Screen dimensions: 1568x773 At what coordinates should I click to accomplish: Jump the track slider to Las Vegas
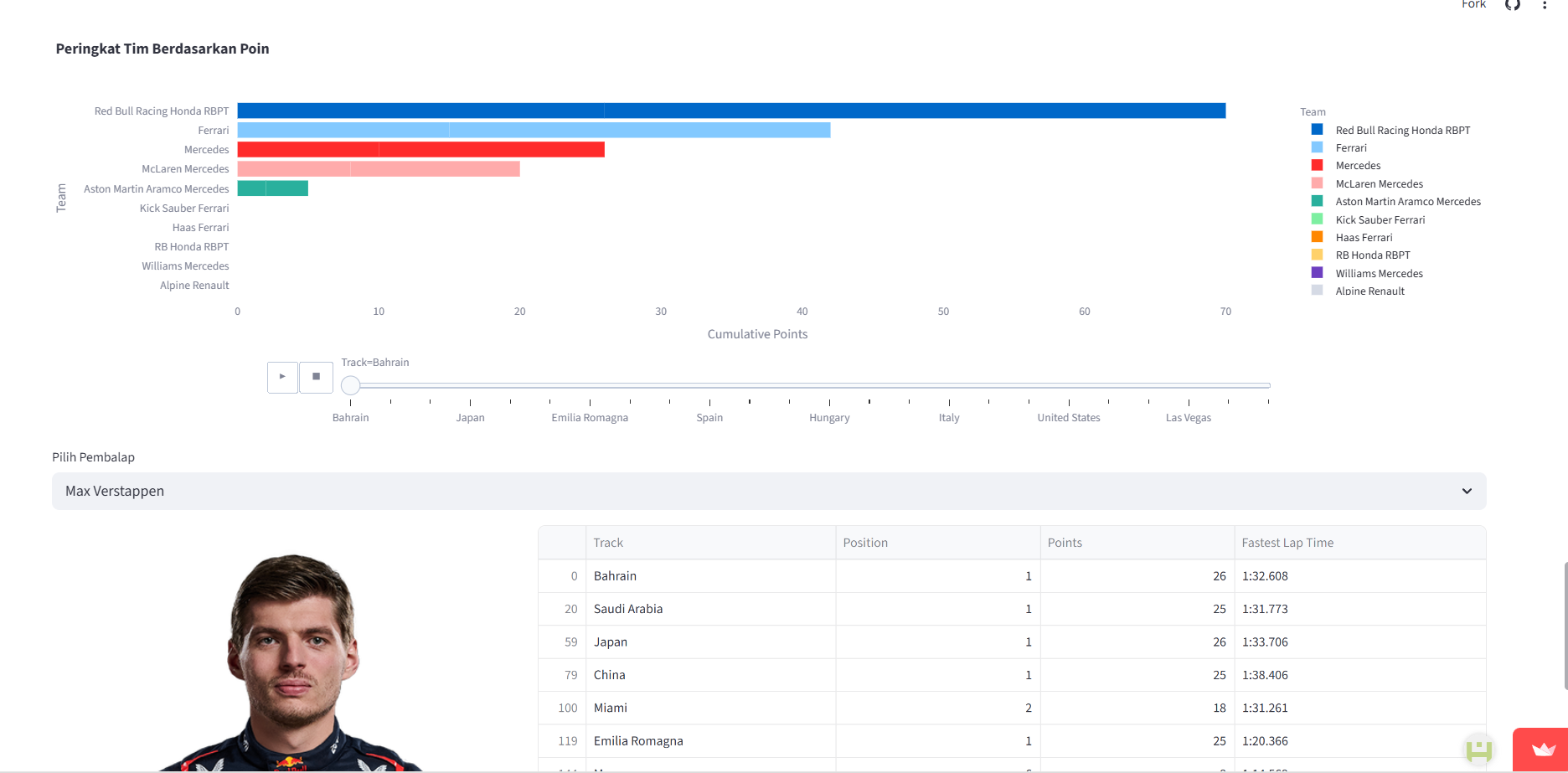pyautogui.click(x=1189, y=418)
